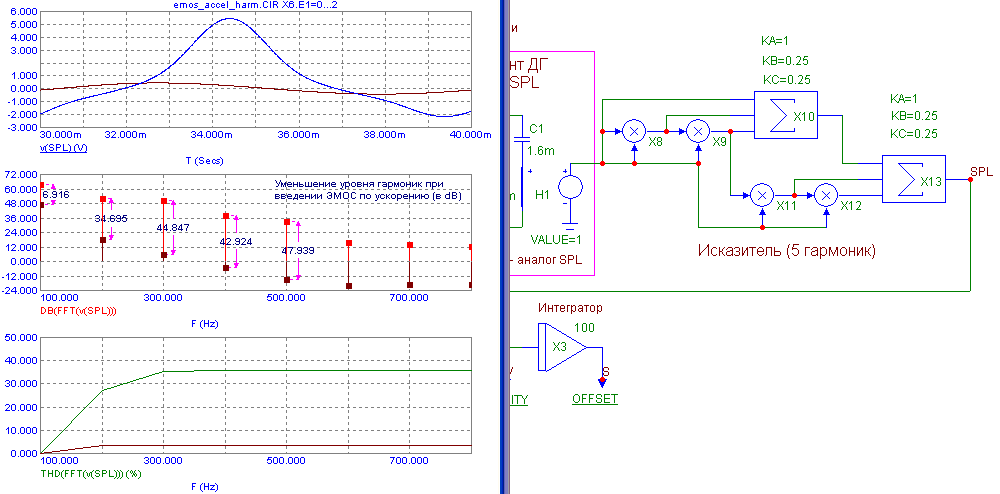The height and width of the screenshot is (494, 1000).
Task: Click the SPL output node label
Action: (x=981, y=172)
